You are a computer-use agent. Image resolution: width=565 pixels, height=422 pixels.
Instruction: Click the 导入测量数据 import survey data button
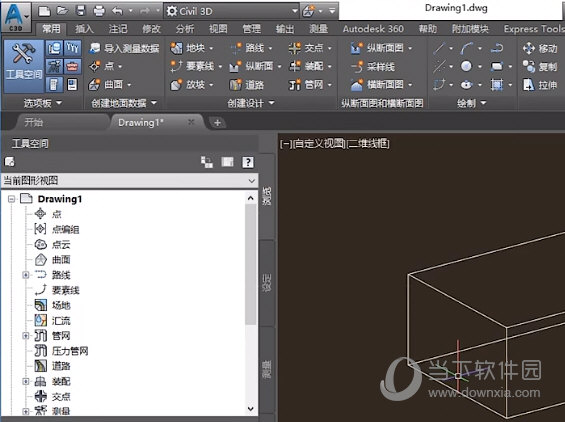124,48
